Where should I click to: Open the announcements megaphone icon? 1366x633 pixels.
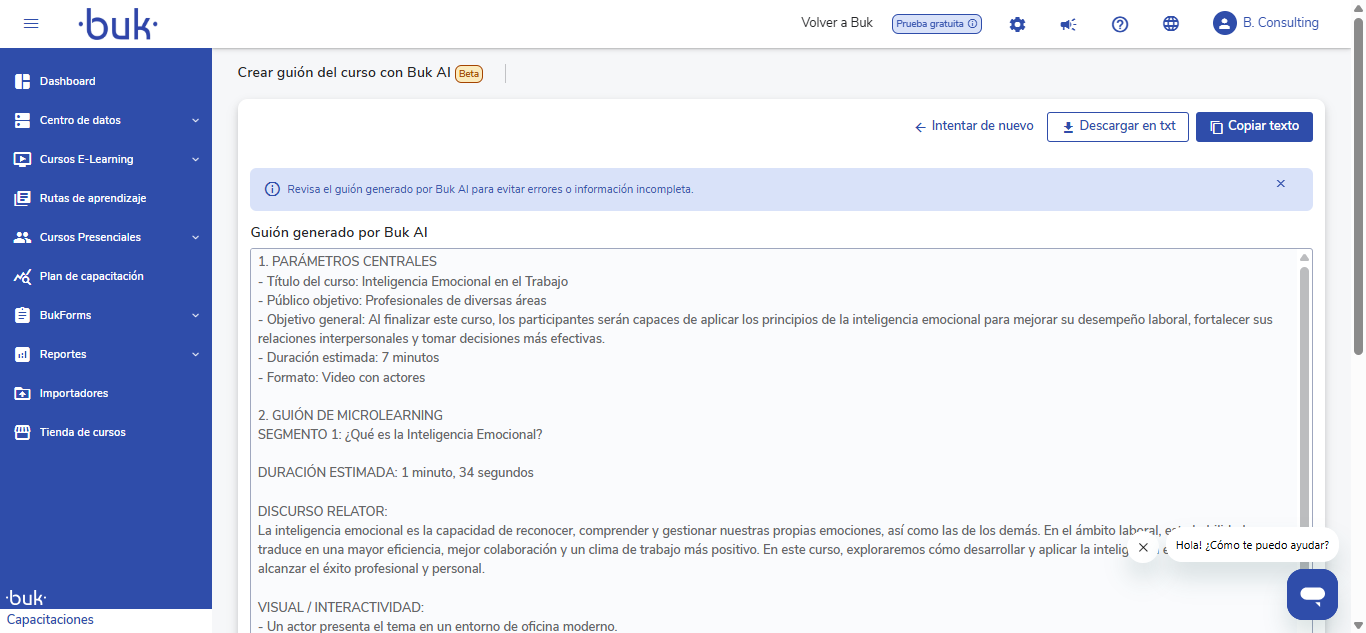pyautogui.click(x=1068, y=24)
